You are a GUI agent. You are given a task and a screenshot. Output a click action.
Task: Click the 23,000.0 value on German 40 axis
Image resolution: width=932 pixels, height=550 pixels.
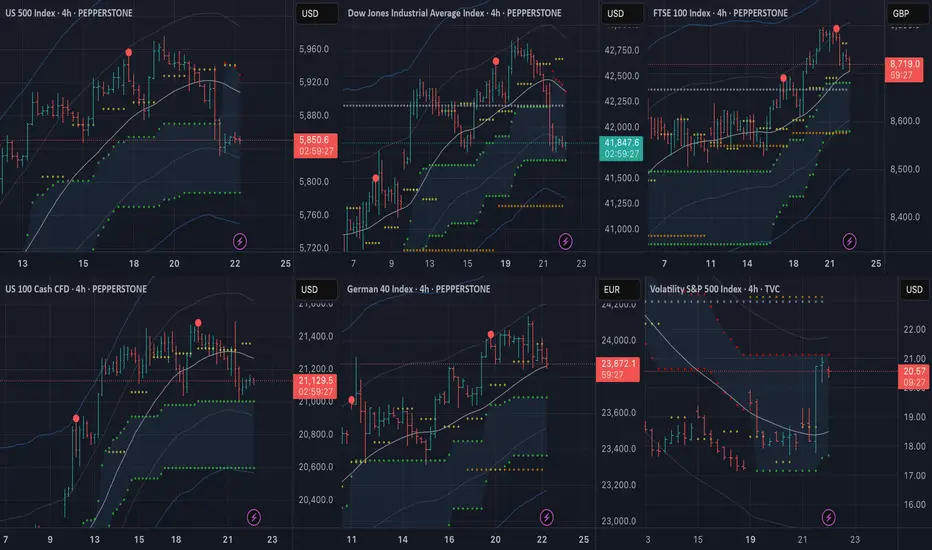619,521
